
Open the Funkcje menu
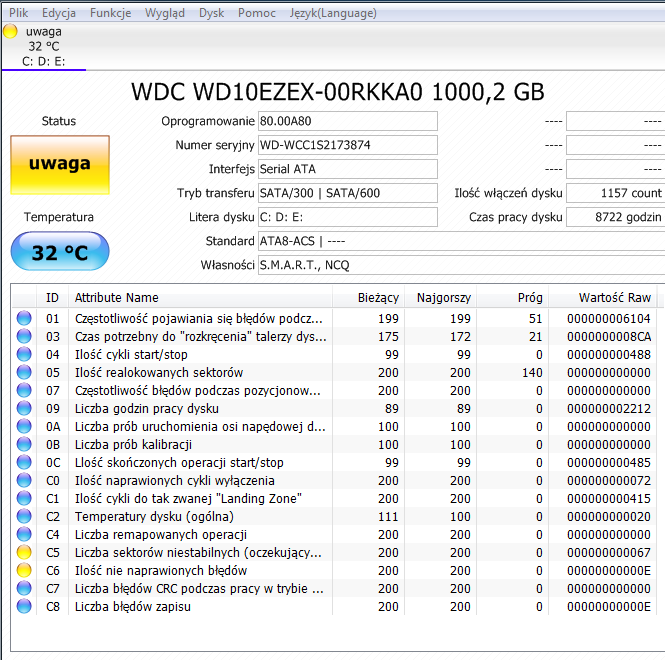[110, 13]
